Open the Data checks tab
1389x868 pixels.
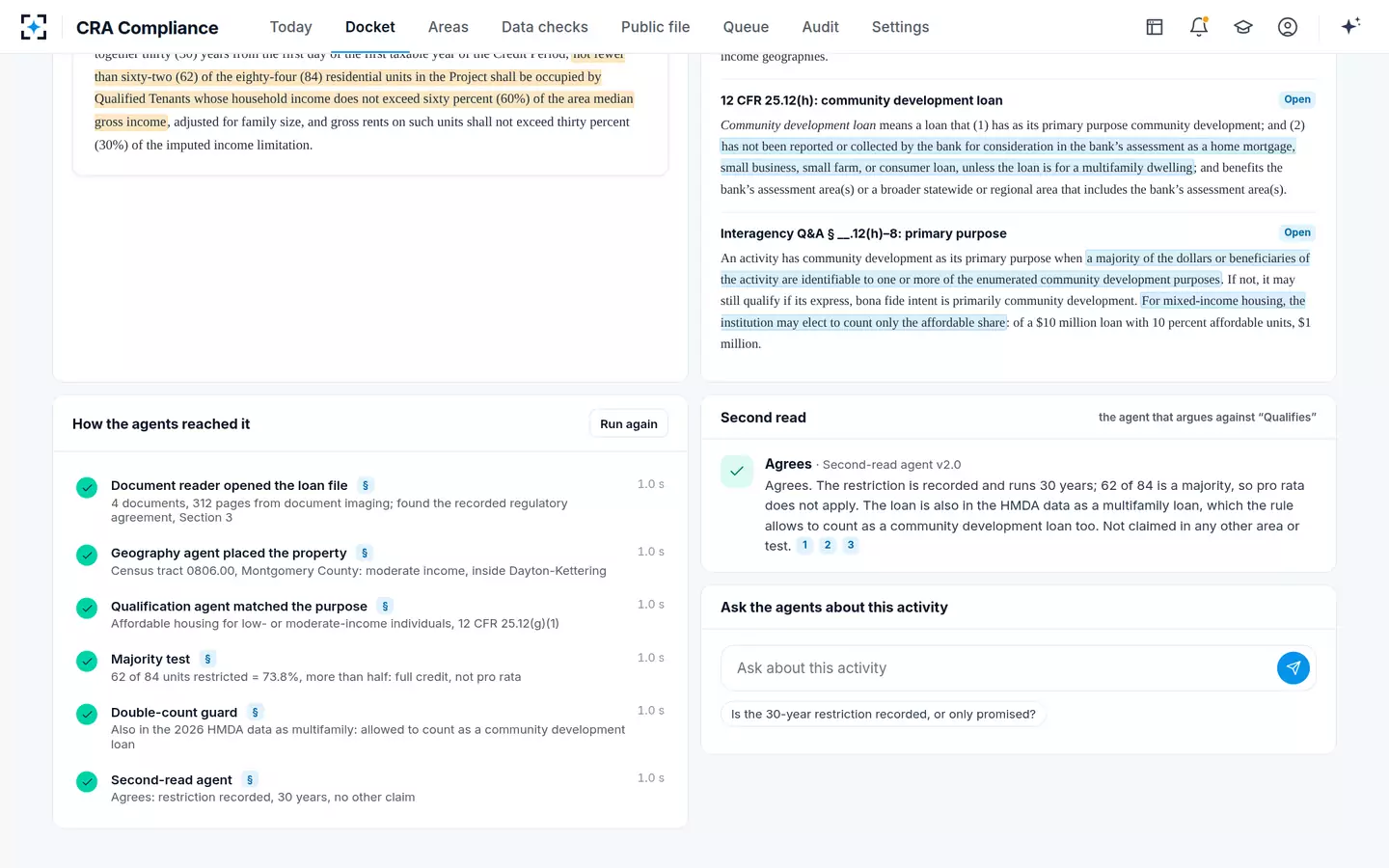[545, 27]
